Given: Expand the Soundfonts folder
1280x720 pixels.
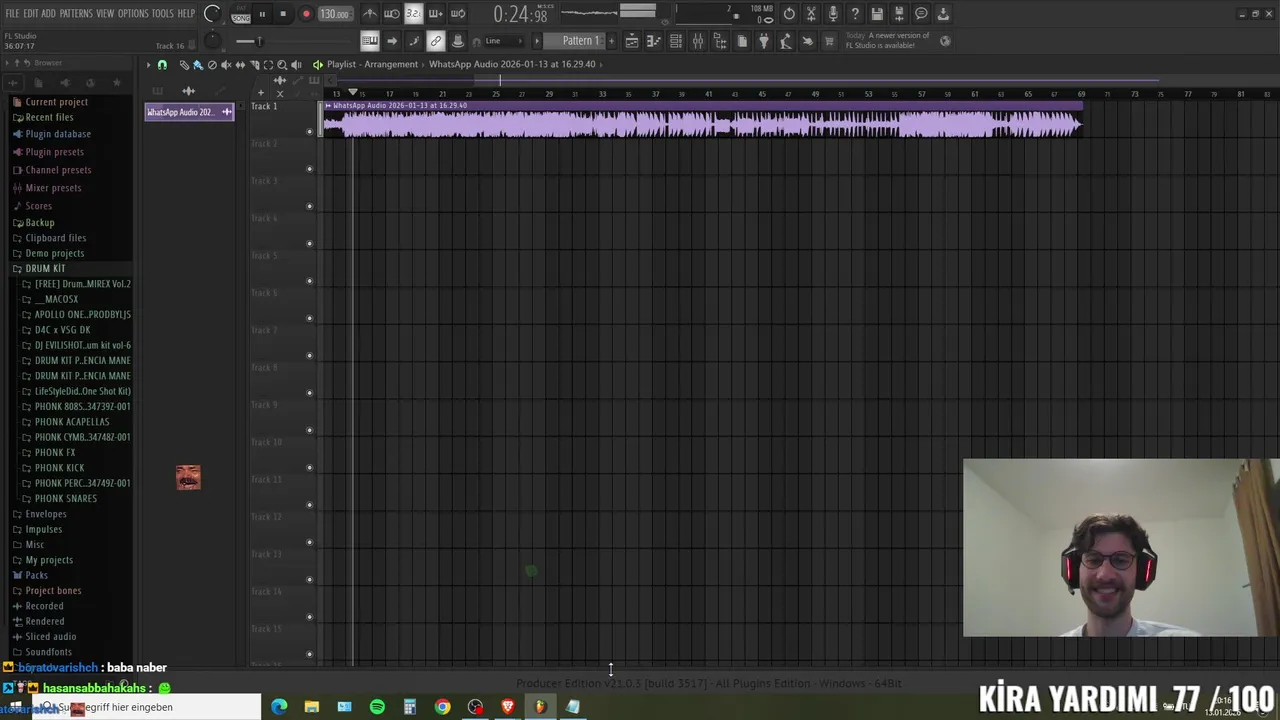Looking at the screenshot, I should [x=48, y=652].
